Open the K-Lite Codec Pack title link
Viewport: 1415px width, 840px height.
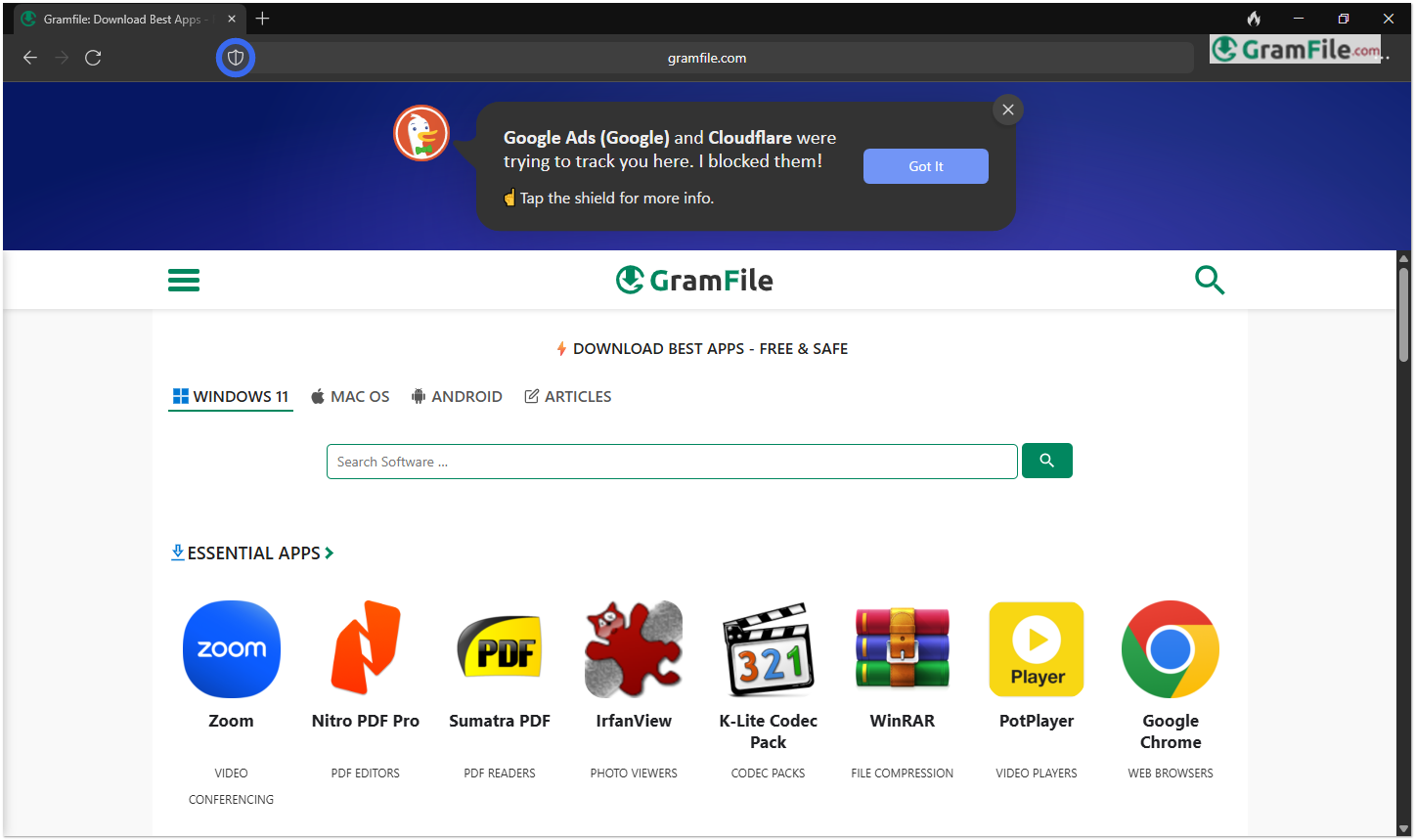pos(769,731)
